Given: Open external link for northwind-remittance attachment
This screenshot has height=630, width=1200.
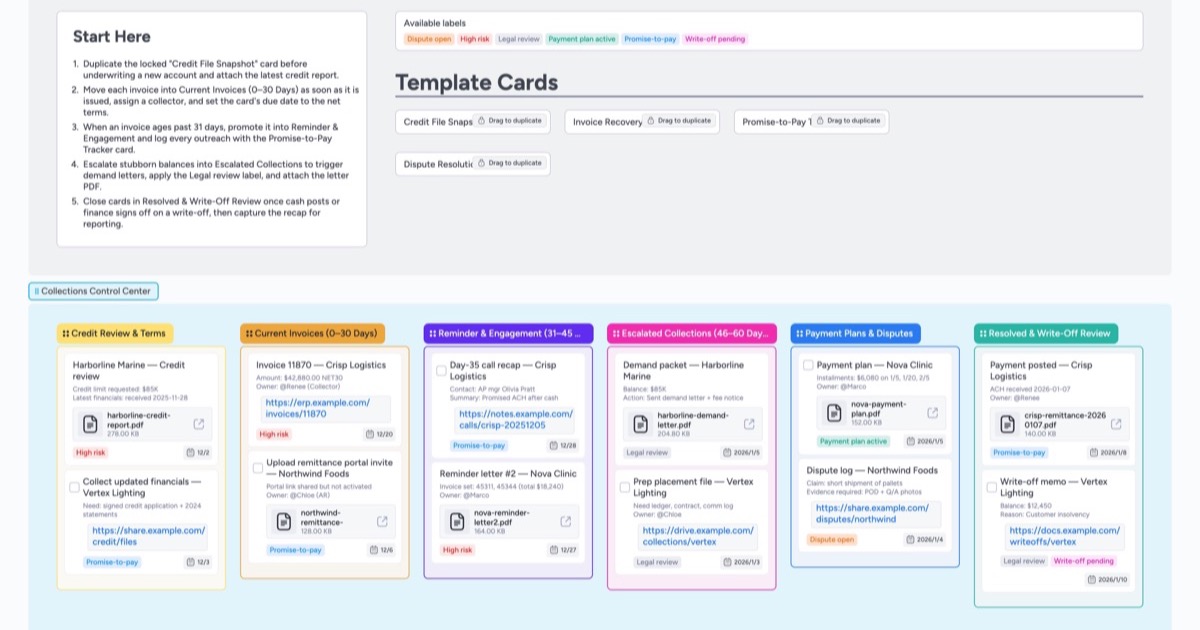Looking at the screenshot, I should pos(382,521).
